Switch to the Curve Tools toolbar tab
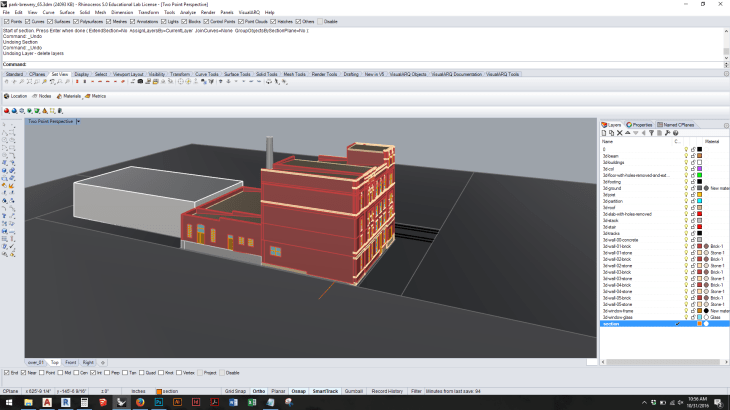This screenshot has width=730, height=410. [x=207, y=74]
